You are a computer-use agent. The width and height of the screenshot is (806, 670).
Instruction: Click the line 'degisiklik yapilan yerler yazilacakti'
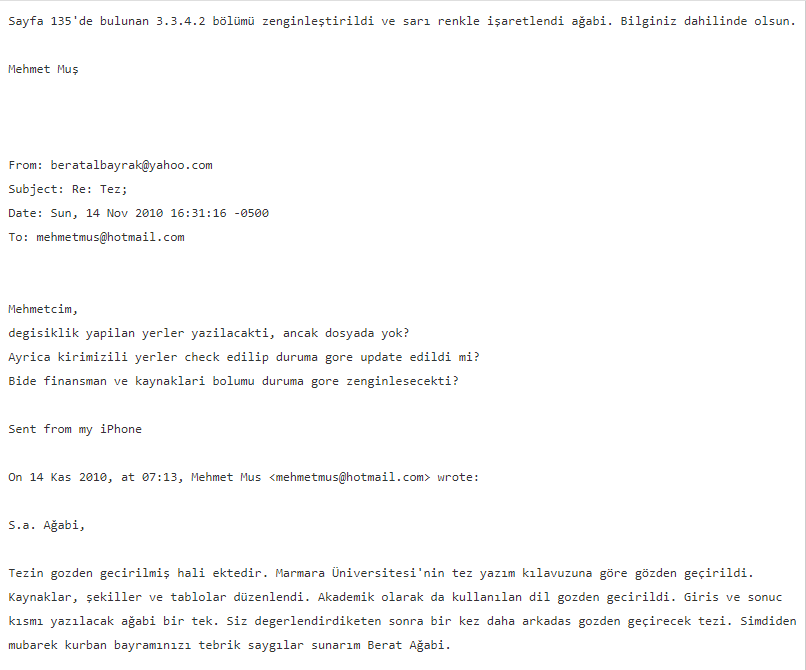tap(209, 333)
